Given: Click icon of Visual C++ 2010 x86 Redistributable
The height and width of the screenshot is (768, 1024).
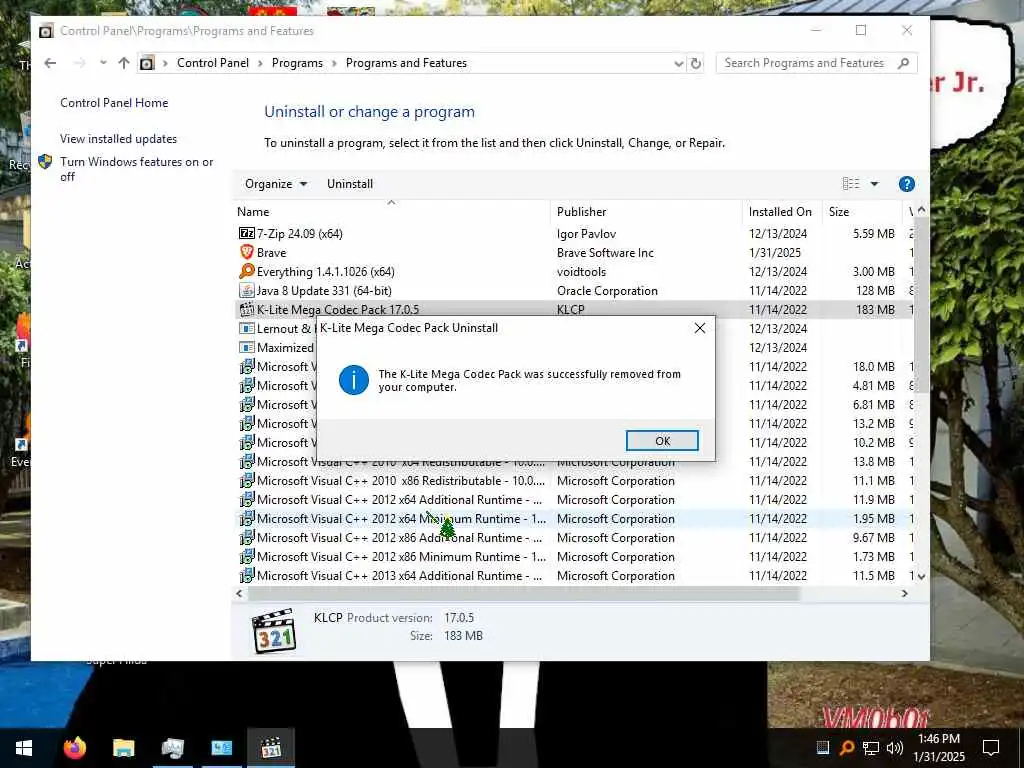Looking at the screenshot, I should click(246, 480).
